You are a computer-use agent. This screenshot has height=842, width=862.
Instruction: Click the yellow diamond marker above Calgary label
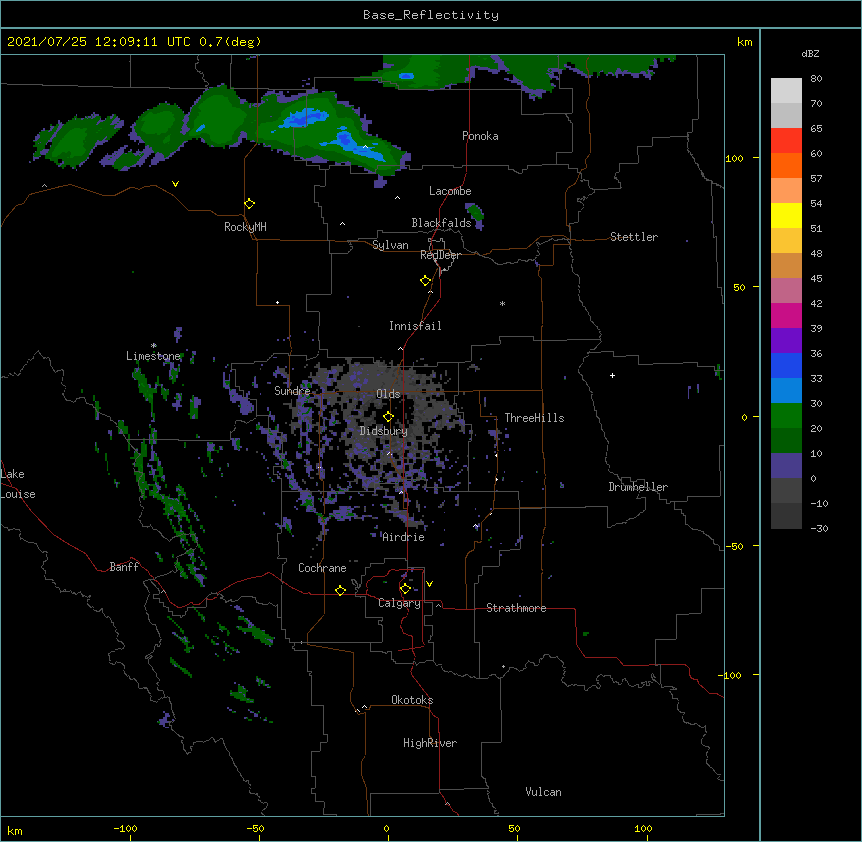coord(405,589)
